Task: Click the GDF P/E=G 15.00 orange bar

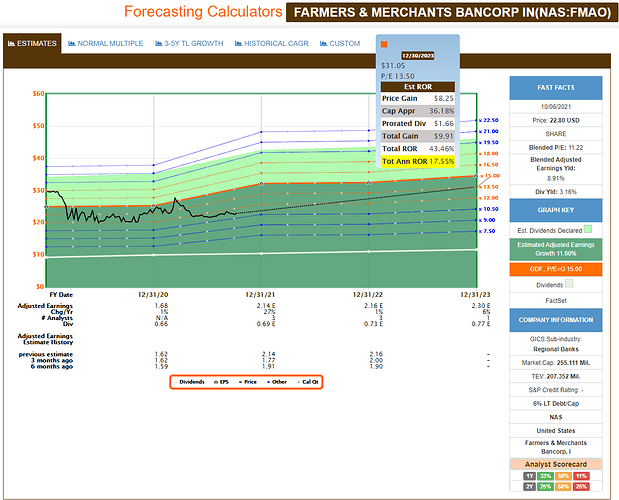Action: pyautogui.click(x=556, y=269)
